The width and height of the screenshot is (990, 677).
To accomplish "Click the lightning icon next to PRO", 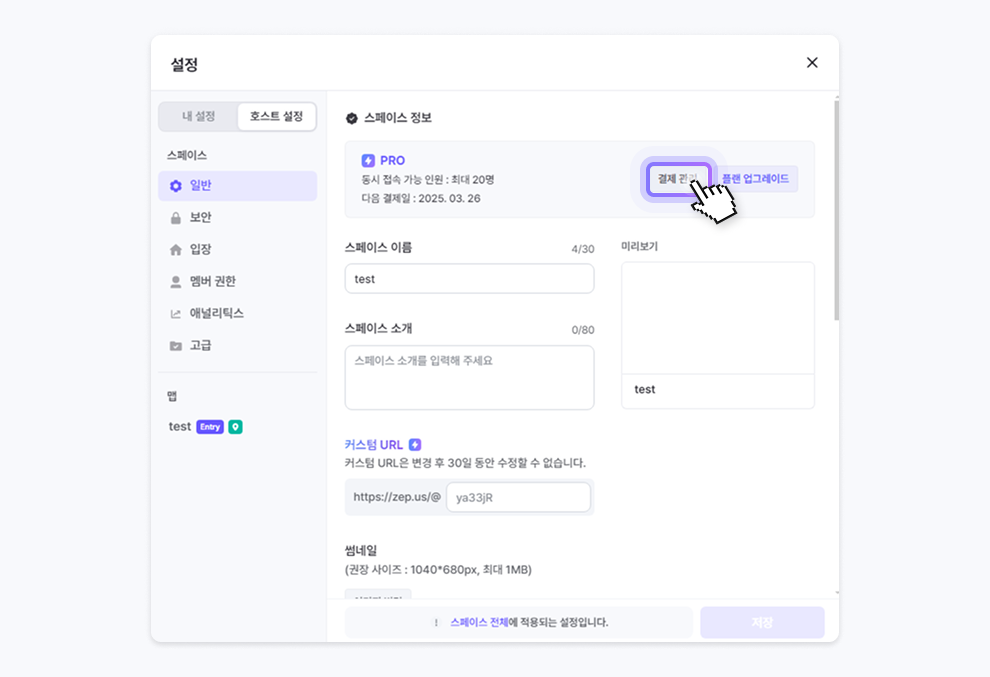I will tap(368, 161).
